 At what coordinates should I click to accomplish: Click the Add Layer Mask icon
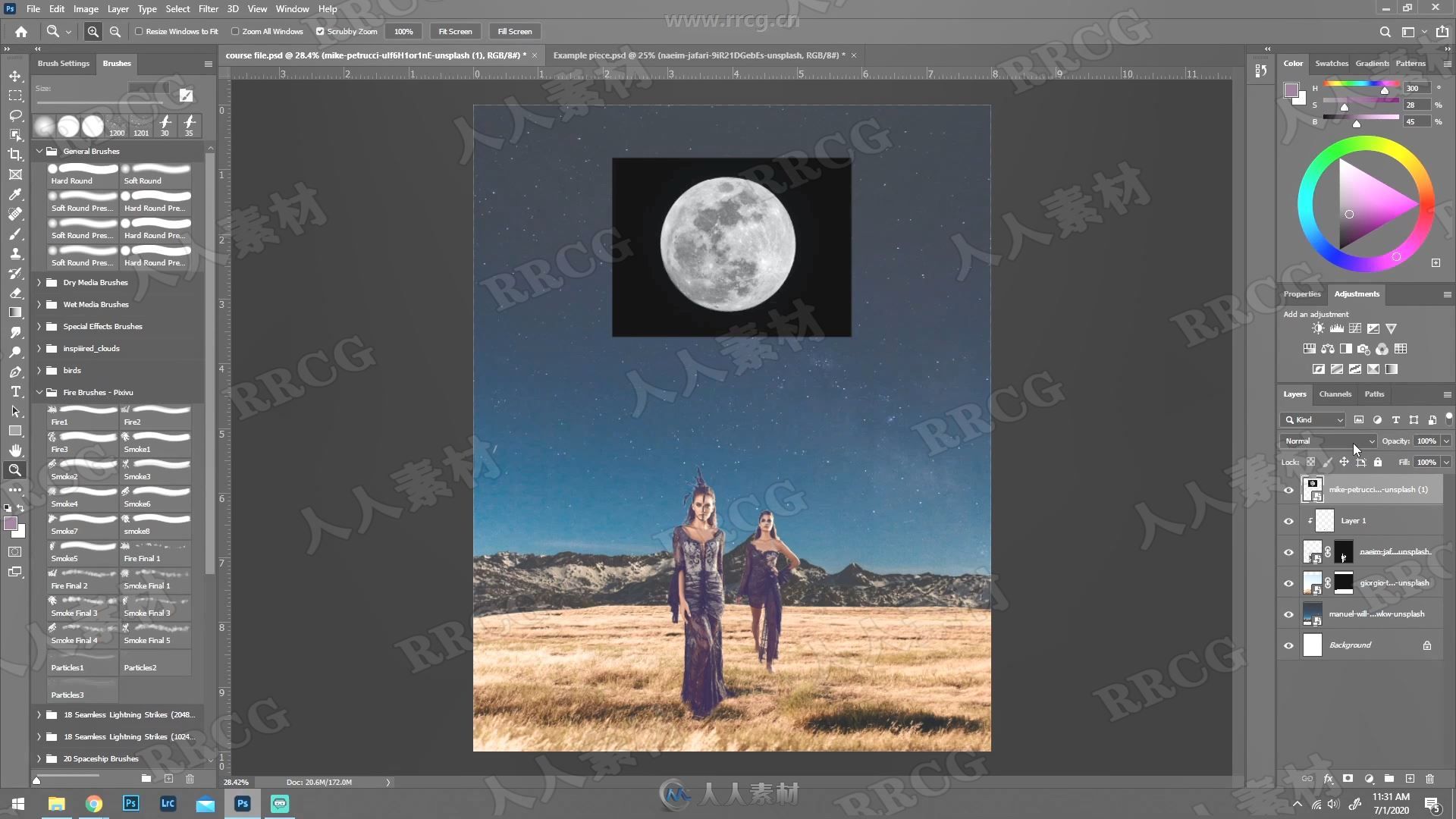pyautogui.click(x=1349, y=777)
